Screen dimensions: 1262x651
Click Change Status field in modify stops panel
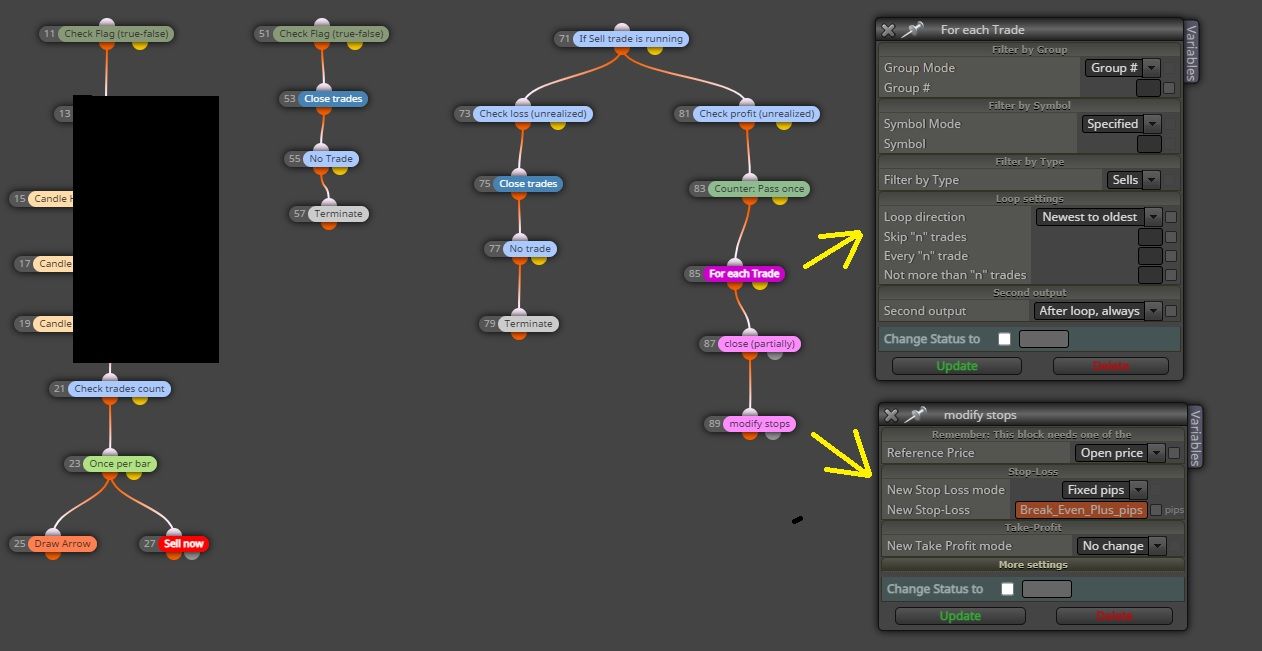[x=1046, y=589]
